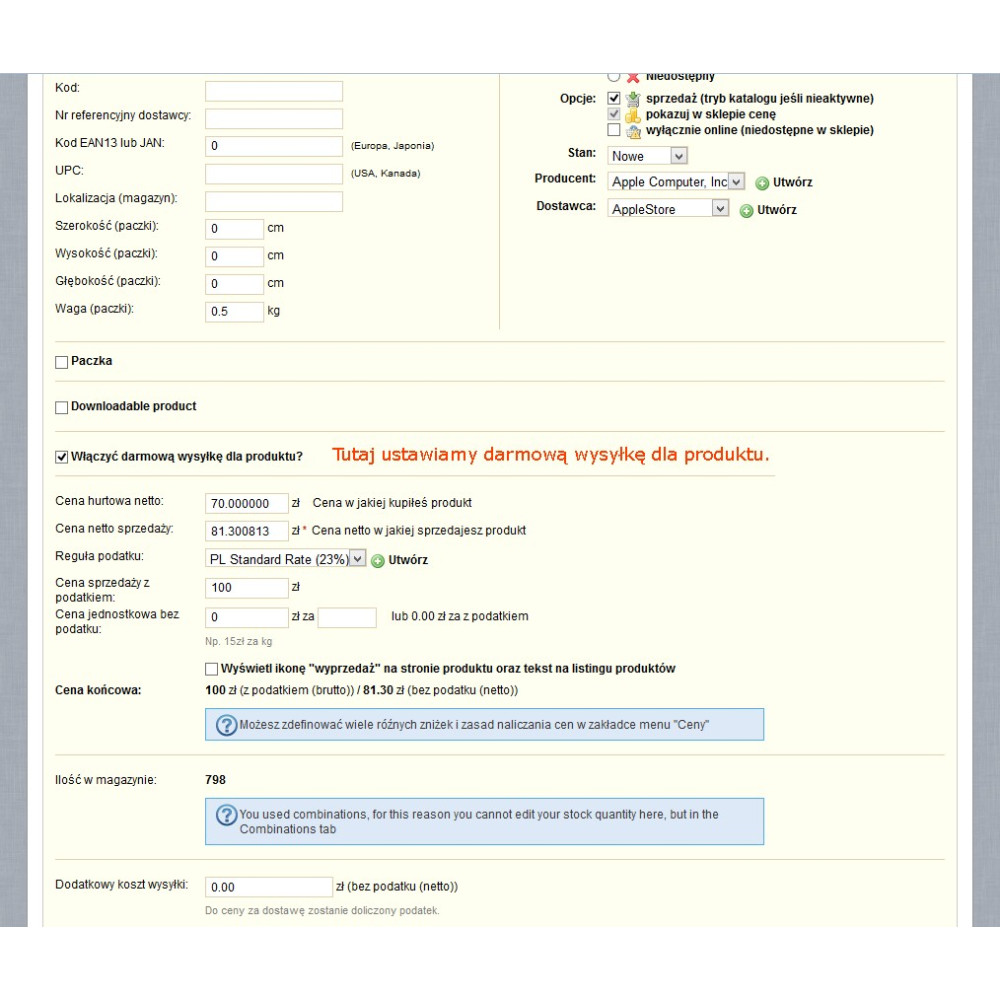Enable the Wyświetl ikonę "wyprzedaż" checkbox
Screen dimensions: 1000x1000
tap(211, 669)
